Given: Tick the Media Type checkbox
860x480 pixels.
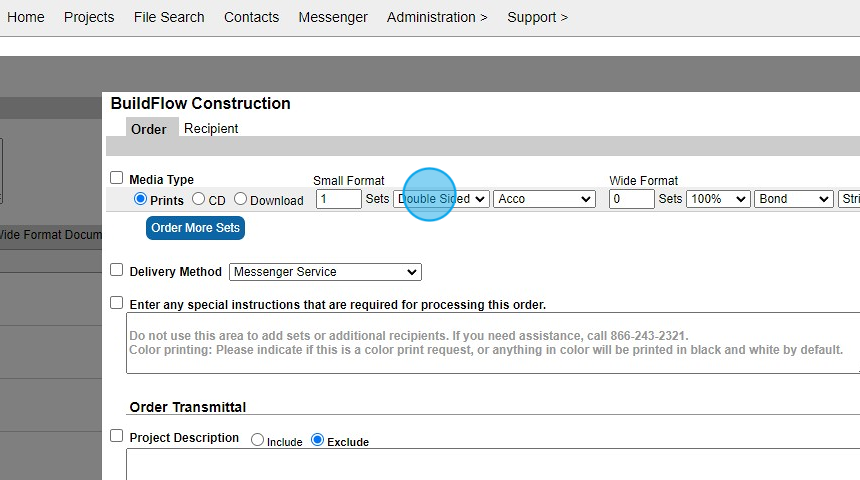Looking at the screenshot, I should click(117, 178).
